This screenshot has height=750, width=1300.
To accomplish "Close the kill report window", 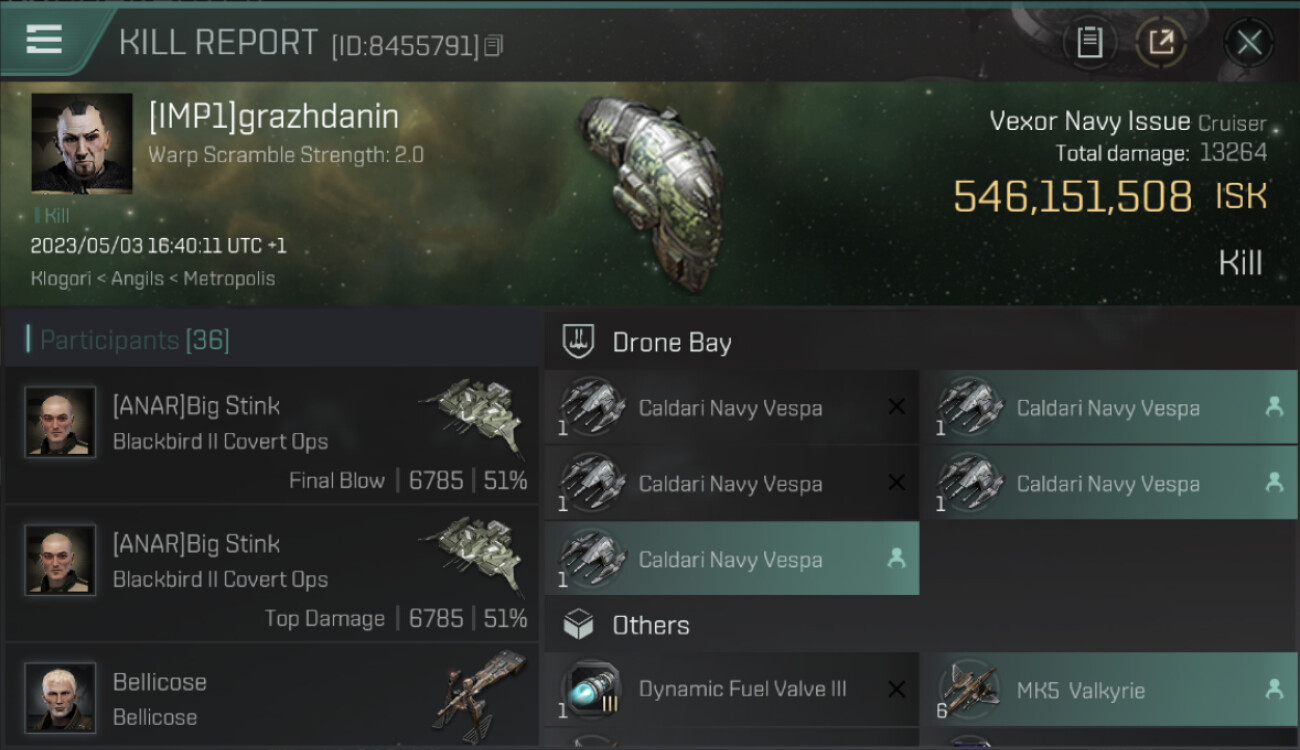I will 1249,43.
